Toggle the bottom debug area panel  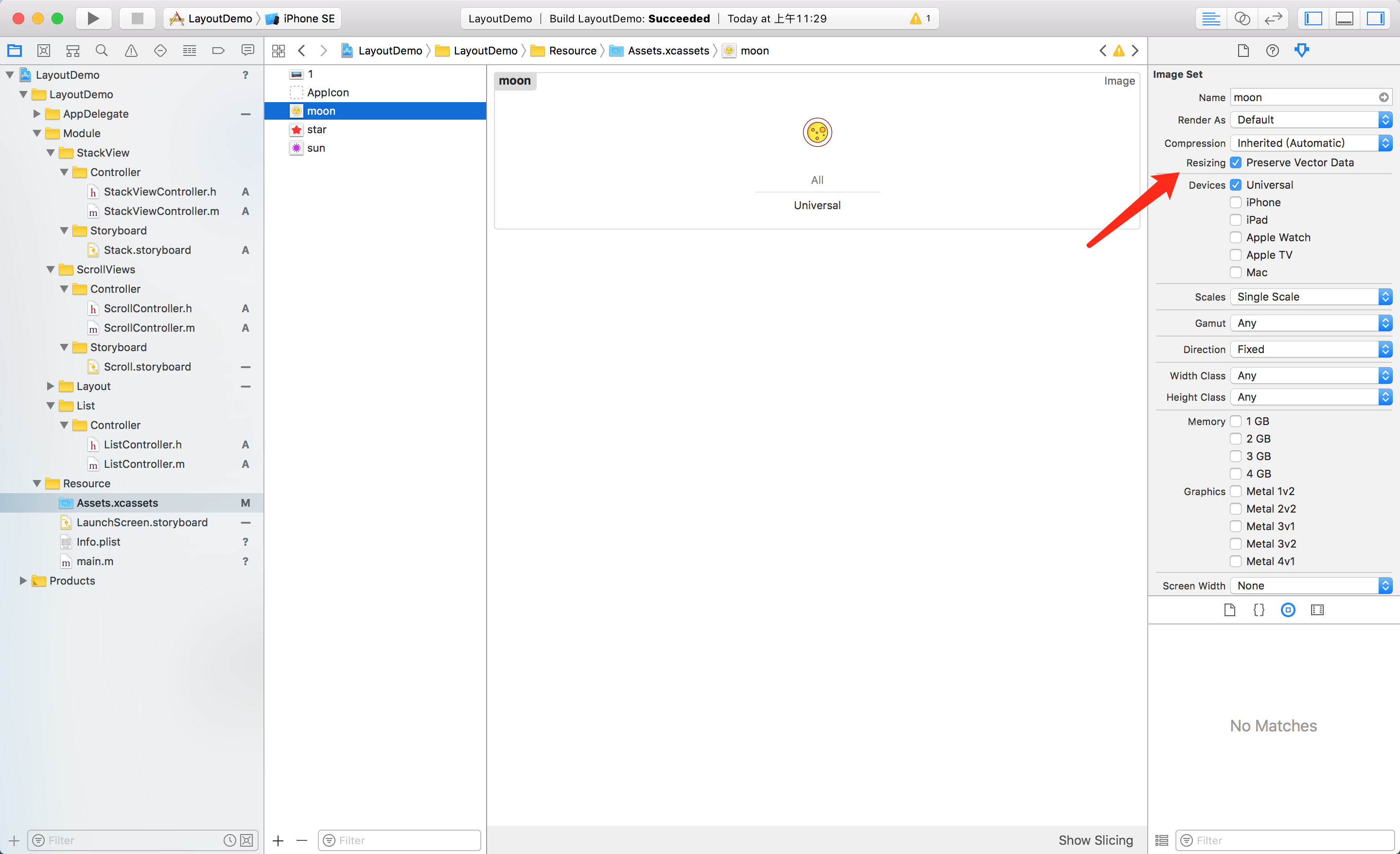click(x=1344, y=18)
